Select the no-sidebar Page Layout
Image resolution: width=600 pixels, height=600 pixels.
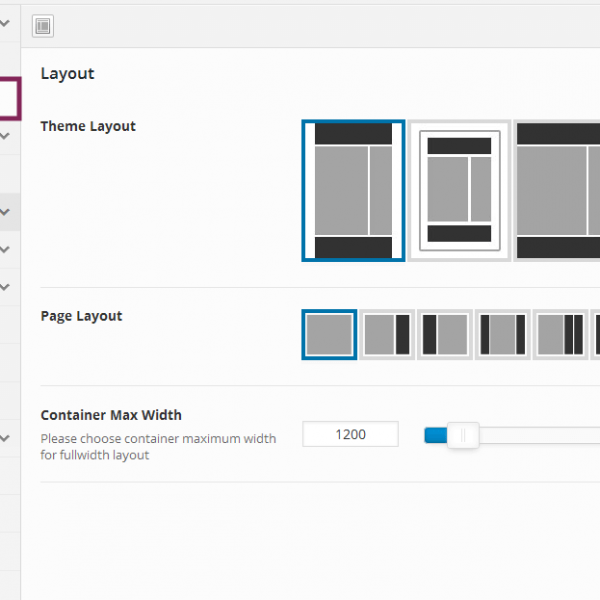(329, 334)
